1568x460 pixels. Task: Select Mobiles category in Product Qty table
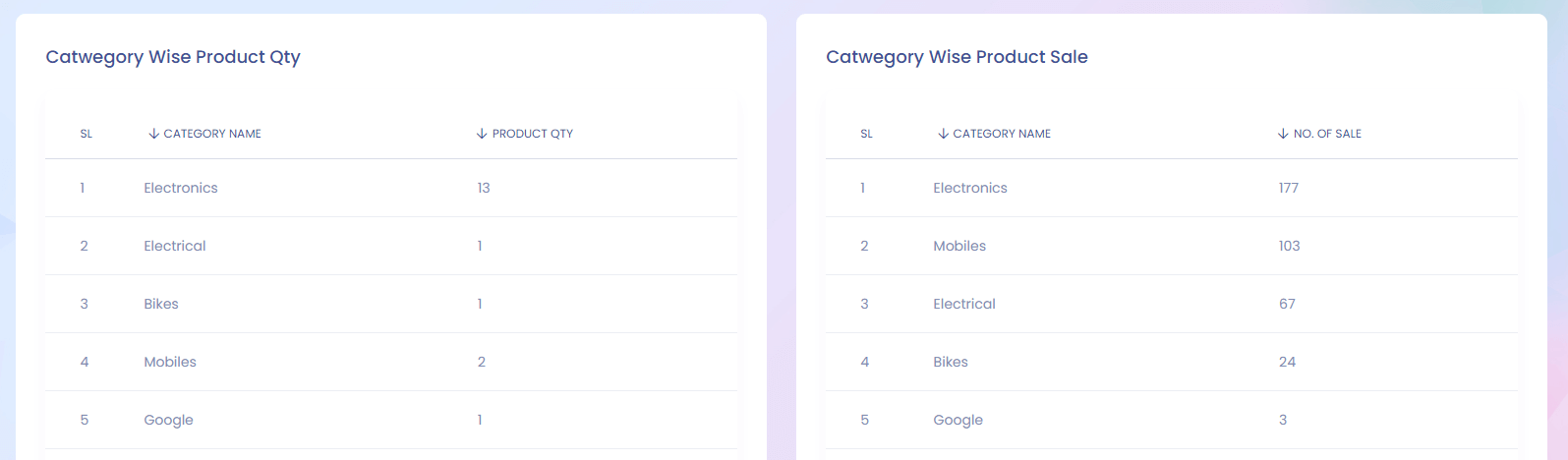(170, 362)
